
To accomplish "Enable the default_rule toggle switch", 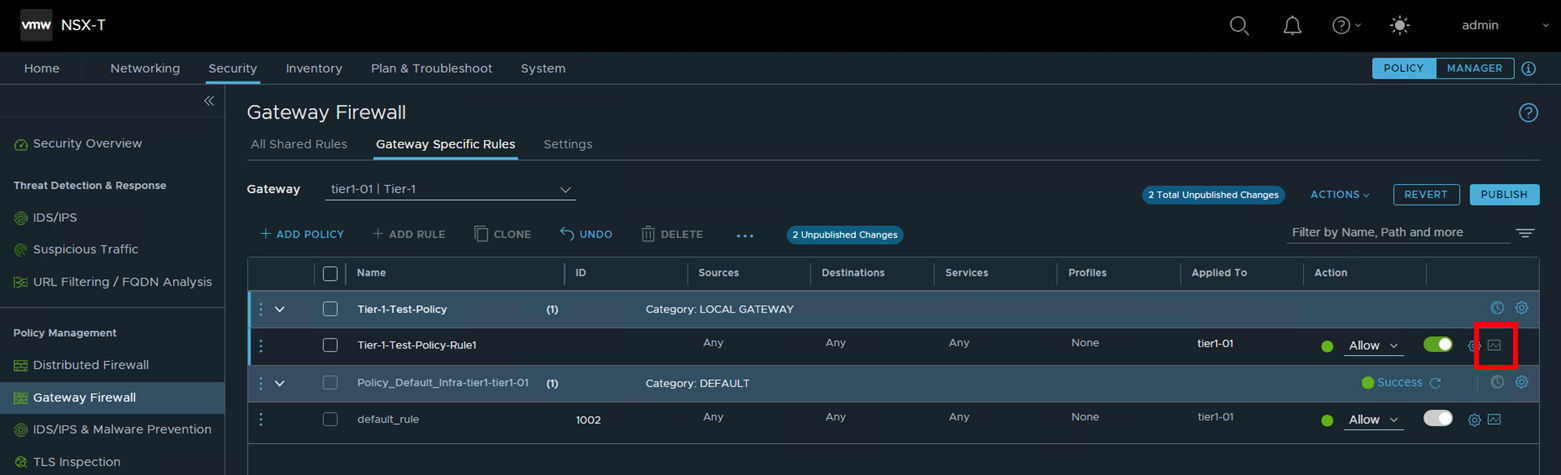I will click(x=1438, y=418).
